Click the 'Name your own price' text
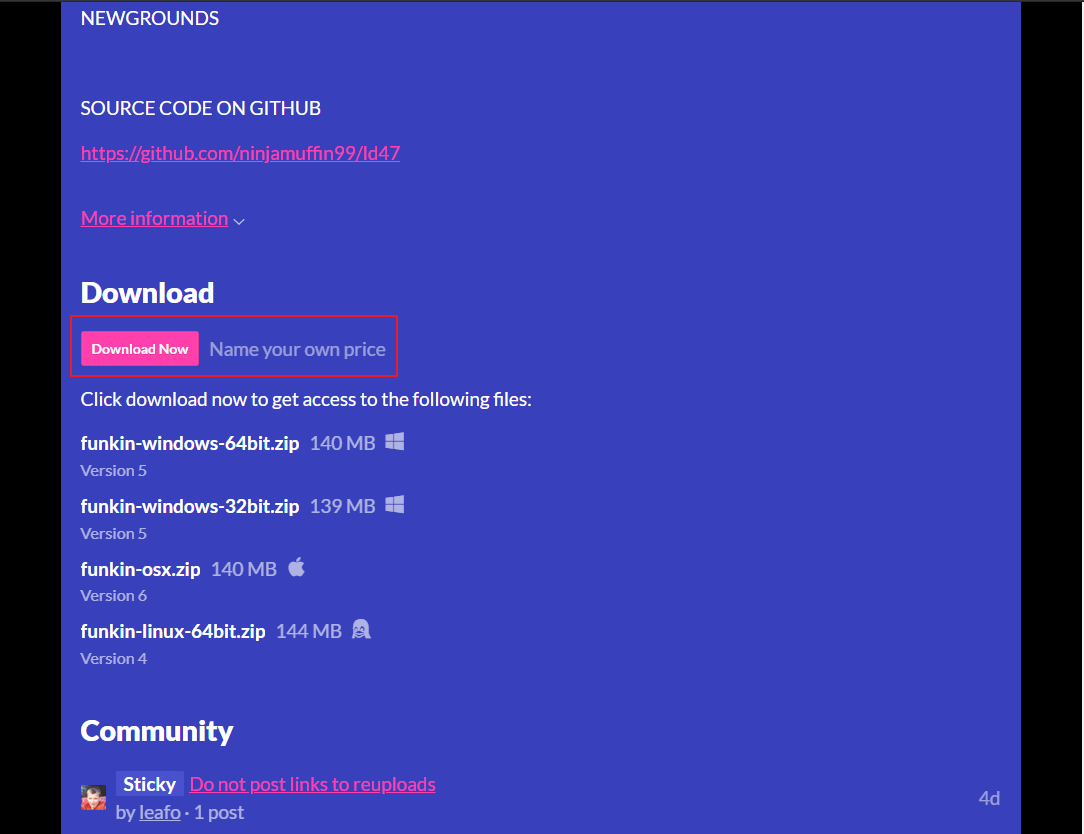This screenshot has width=1084, height=834. pyautogui.click(x=297, y=349)
